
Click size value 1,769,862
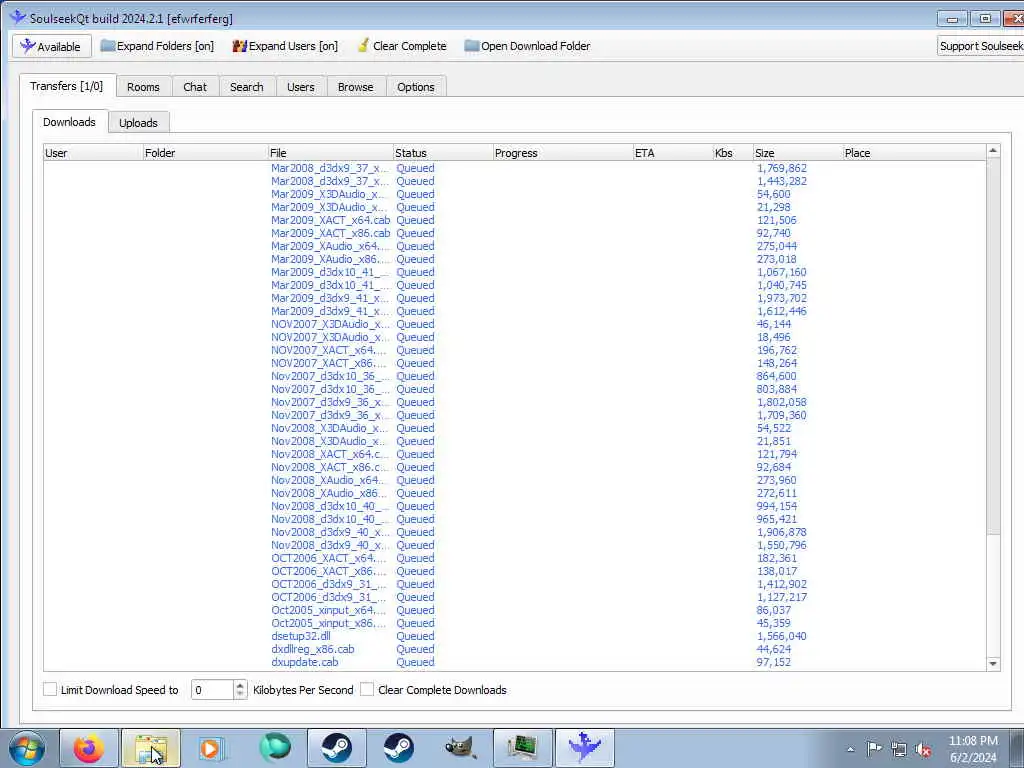click(x=782, y=168)
